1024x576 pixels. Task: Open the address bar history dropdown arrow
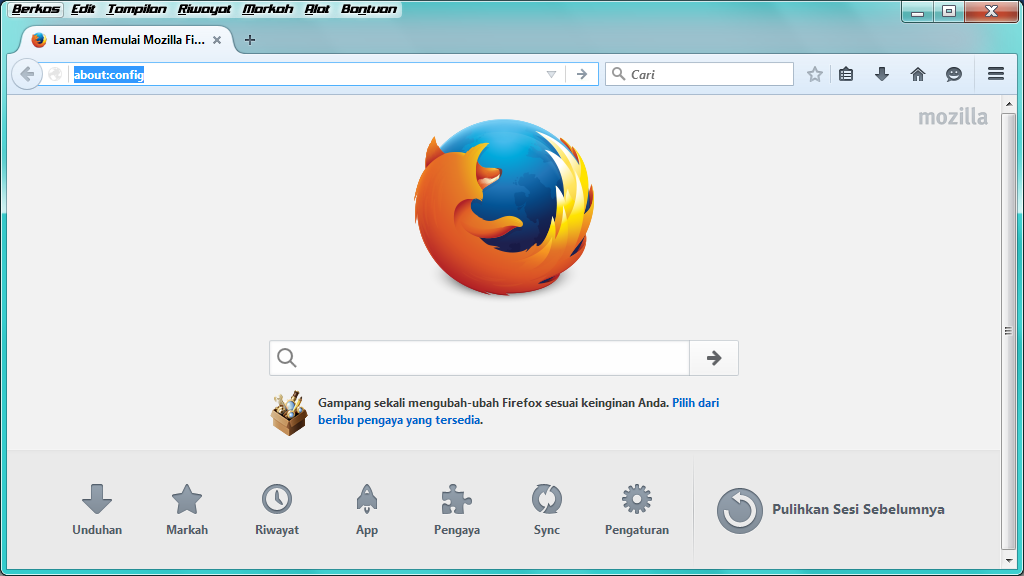tap(551, 74)
